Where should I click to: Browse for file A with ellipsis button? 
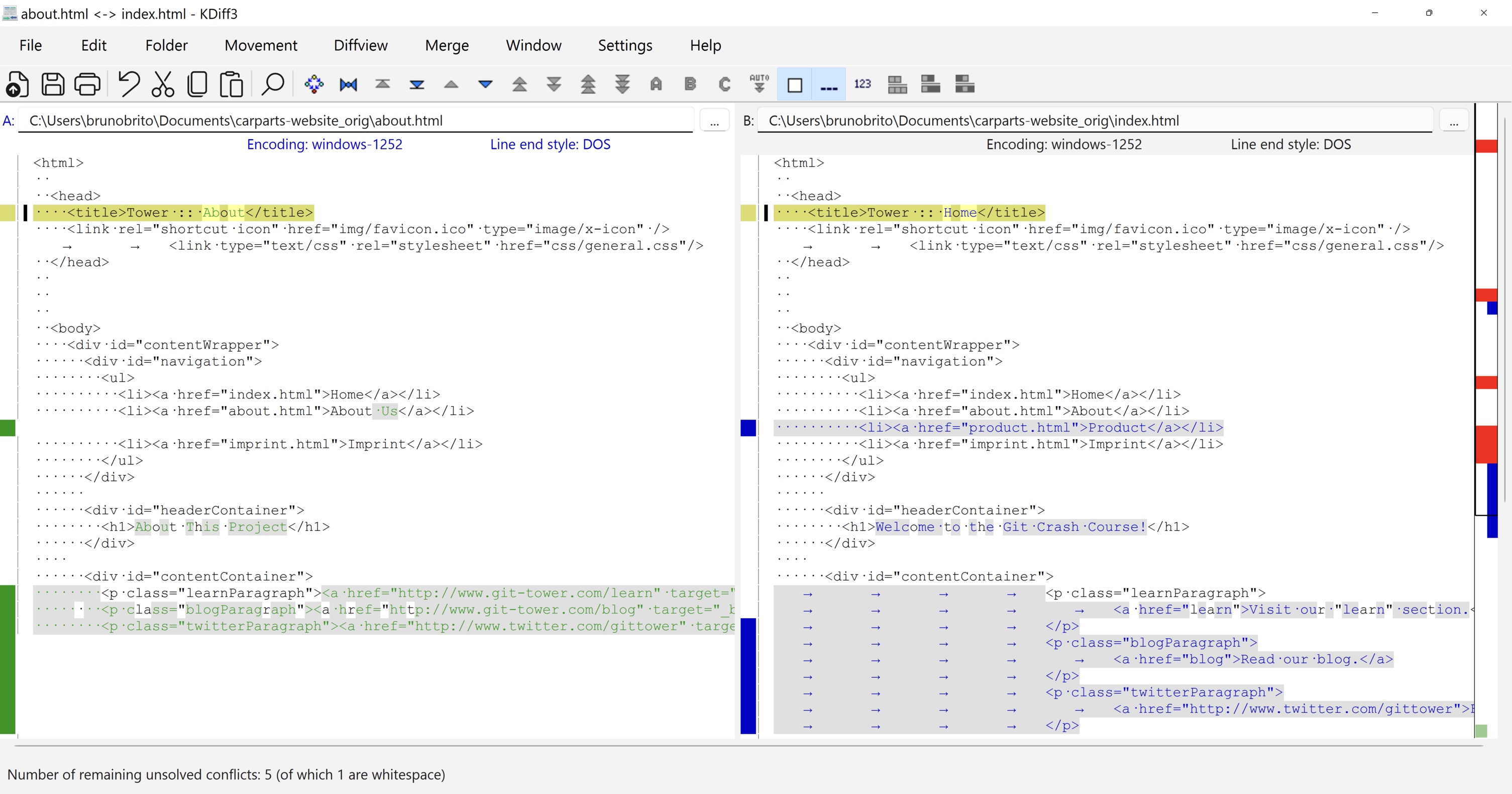714,121
